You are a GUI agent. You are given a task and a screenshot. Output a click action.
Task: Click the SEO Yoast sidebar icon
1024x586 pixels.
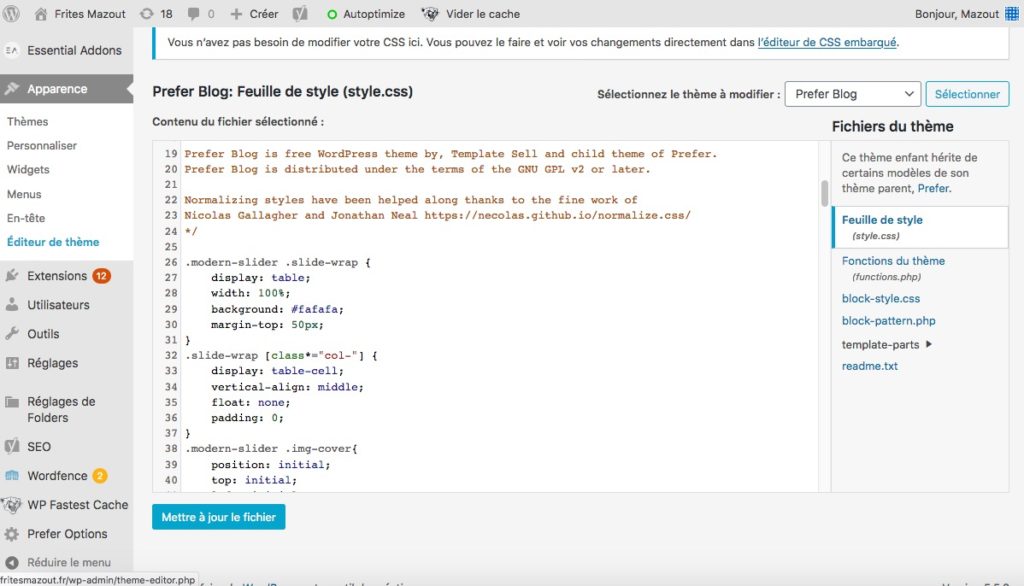click(12, 446)
